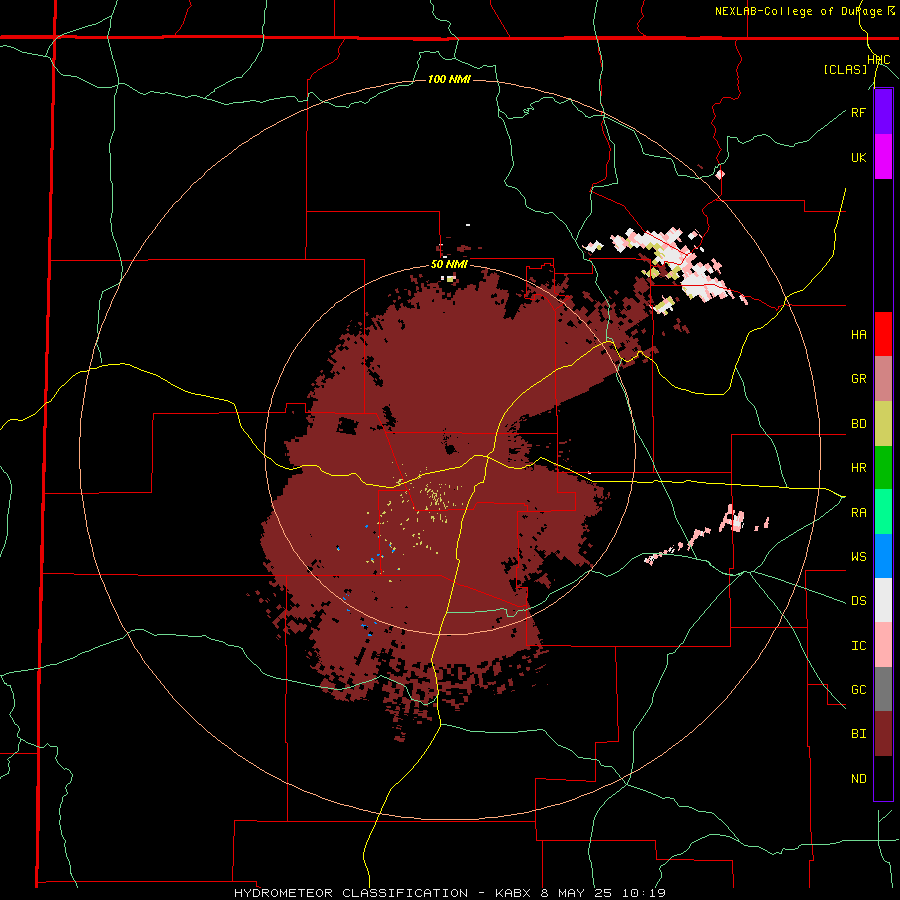Select the BD yellow legend swatch
Viewport: 900px width, 900px height.
(x=883, y=424)
